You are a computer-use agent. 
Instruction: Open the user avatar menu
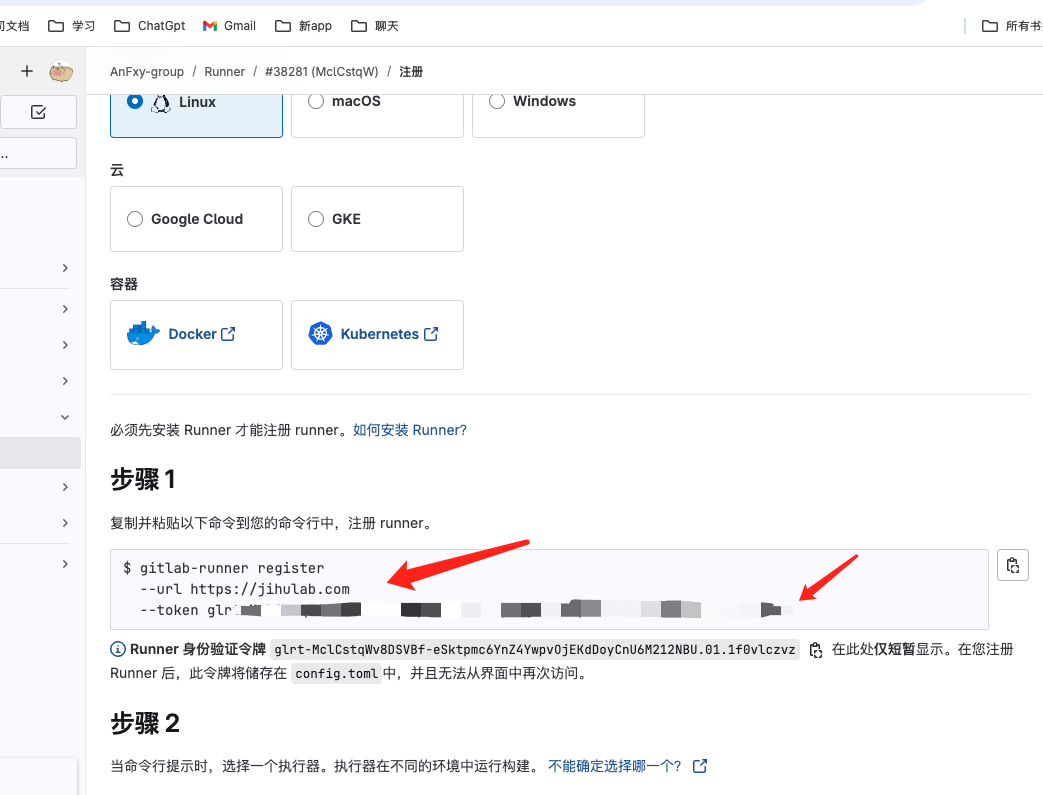point(61,71)
